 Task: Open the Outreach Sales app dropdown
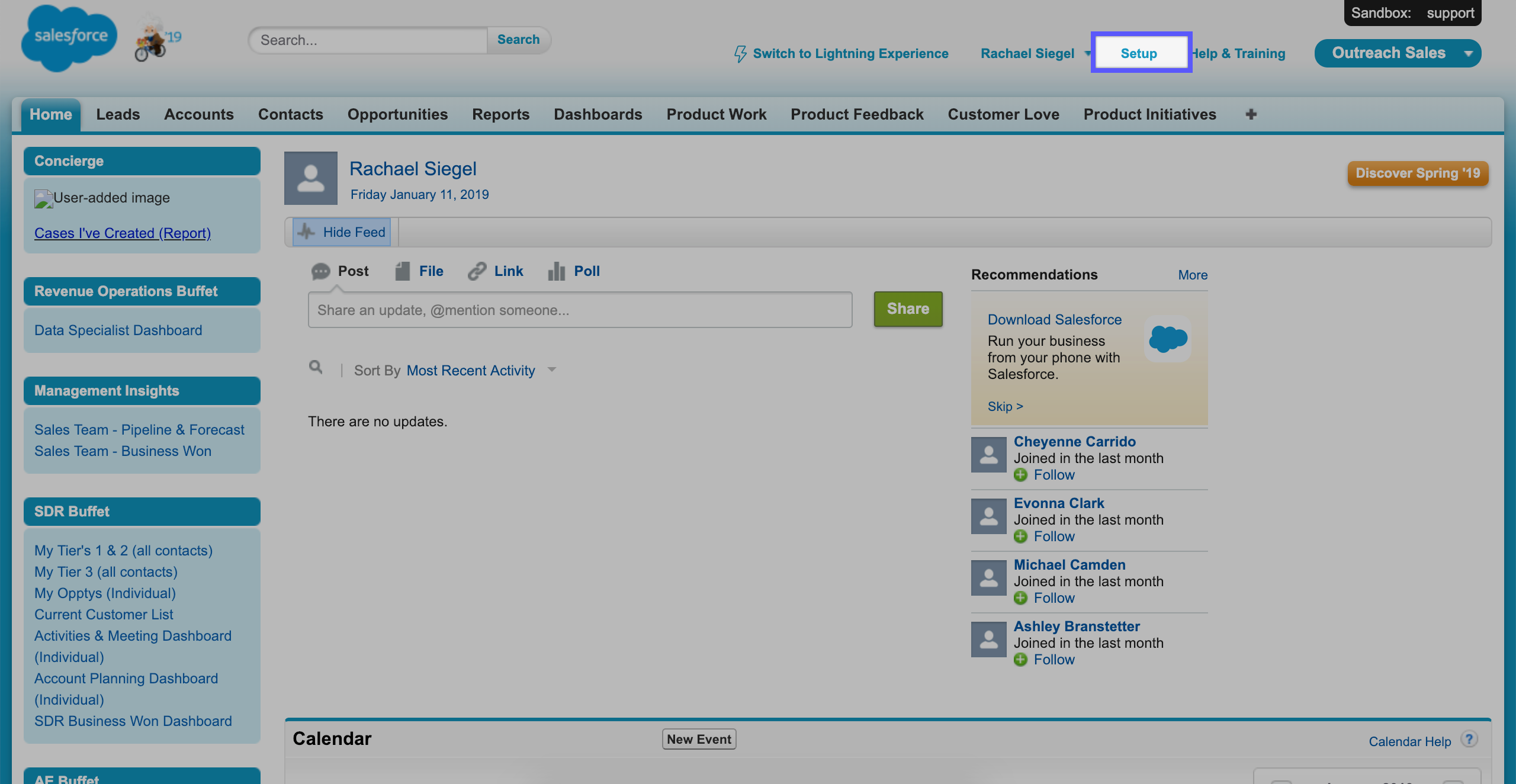click(x=1468, y=53)
